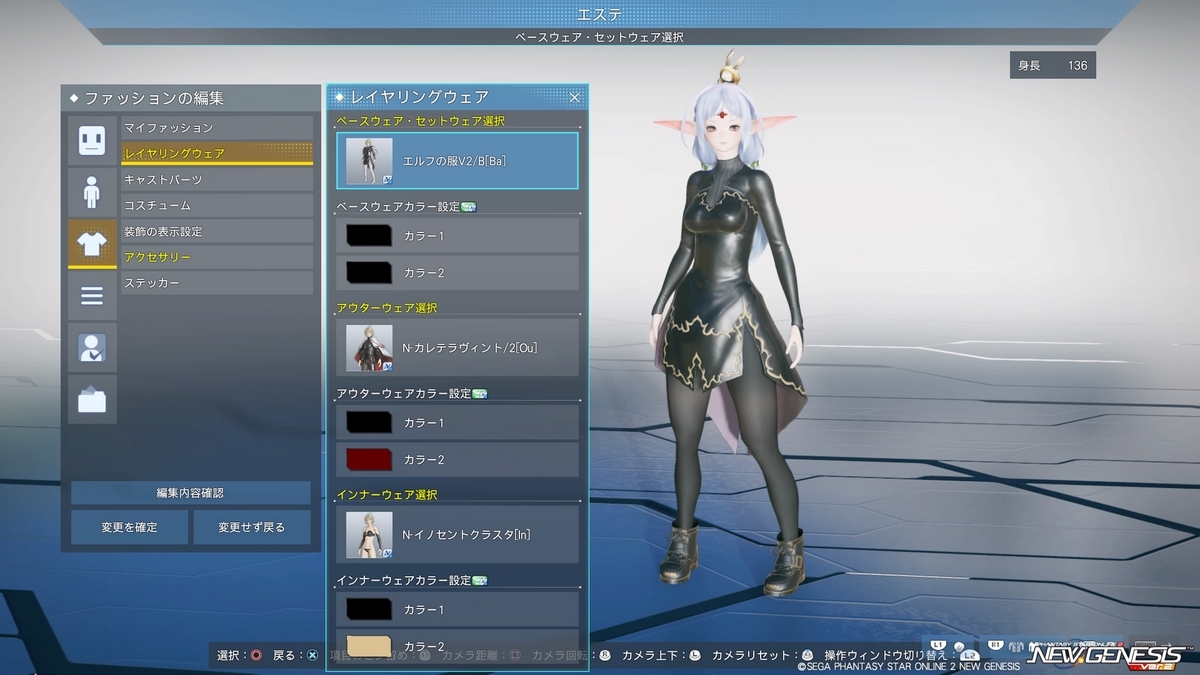
Task: Click 変更せず戻る to discard changes
Action: pos(252,527)
